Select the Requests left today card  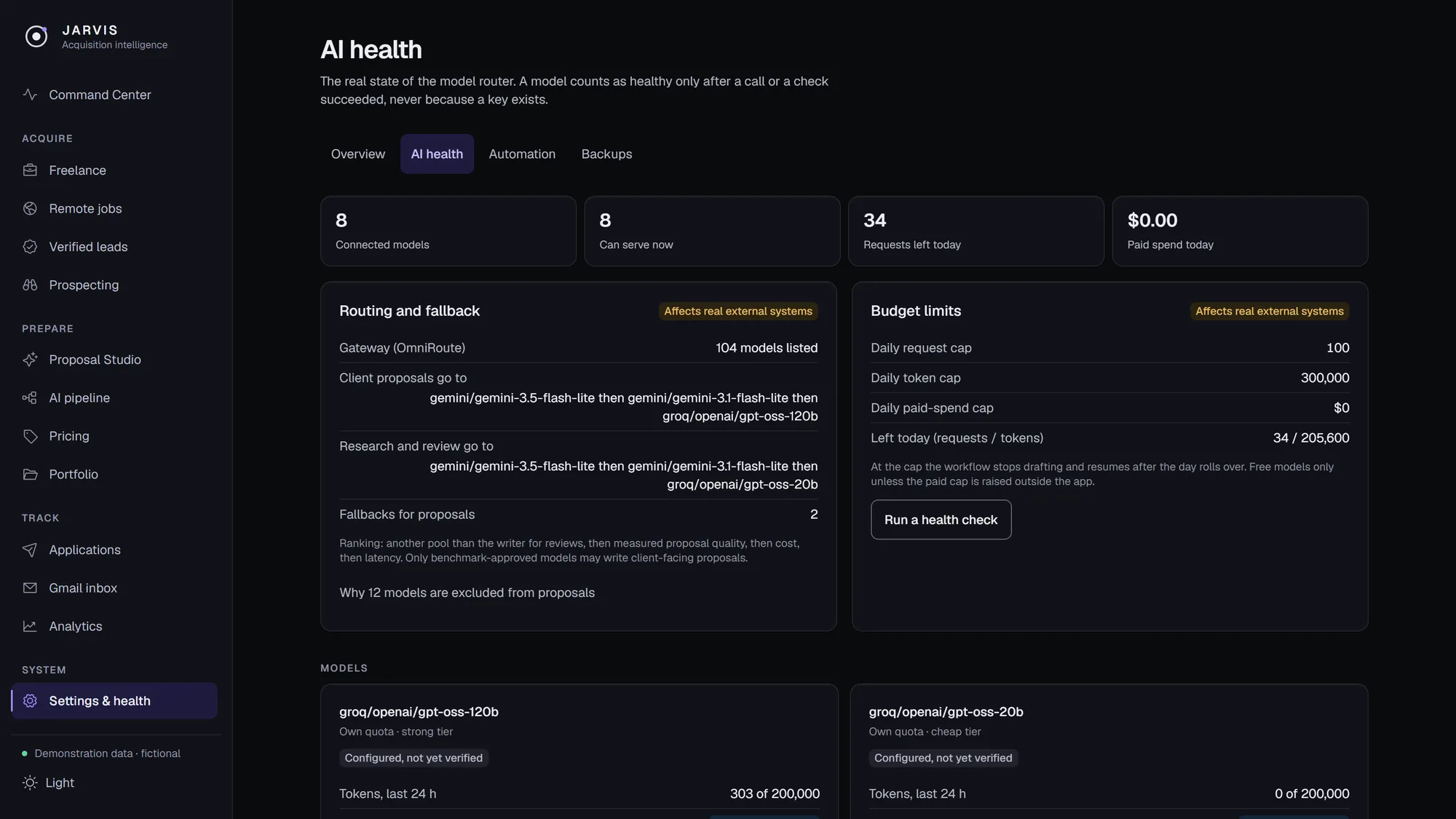(x=976, y=231)
